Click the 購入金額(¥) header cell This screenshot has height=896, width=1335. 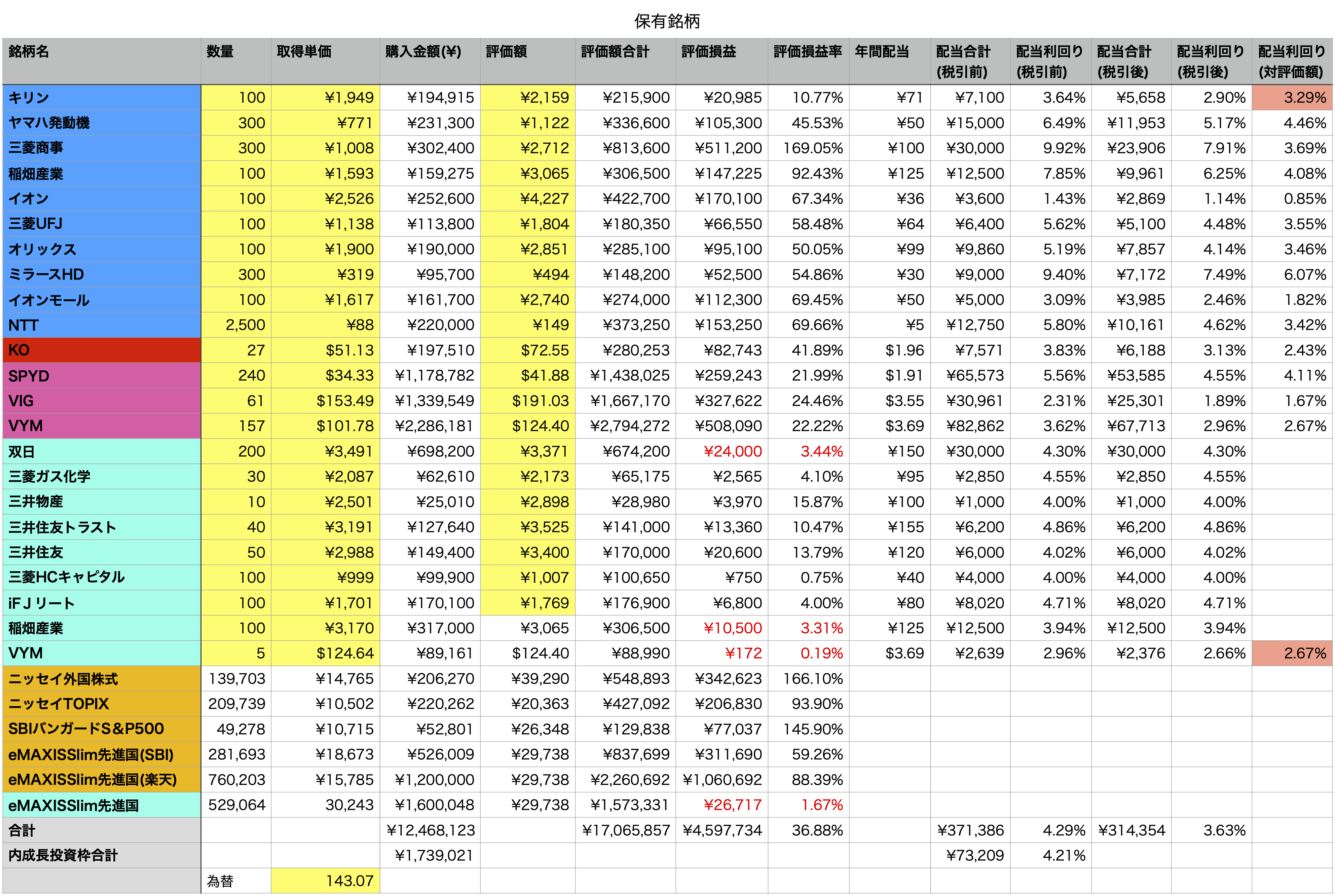click(429, 62)
